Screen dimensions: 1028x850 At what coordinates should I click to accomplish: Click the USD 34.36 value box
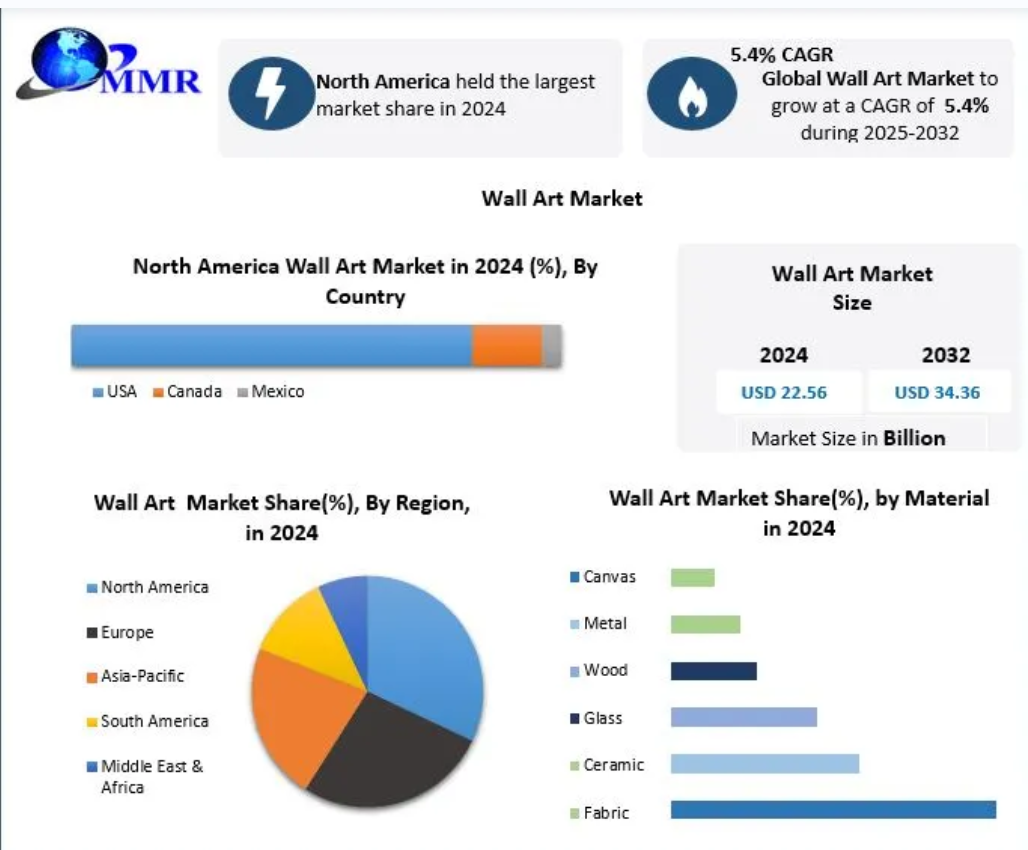tap(937, 392)
